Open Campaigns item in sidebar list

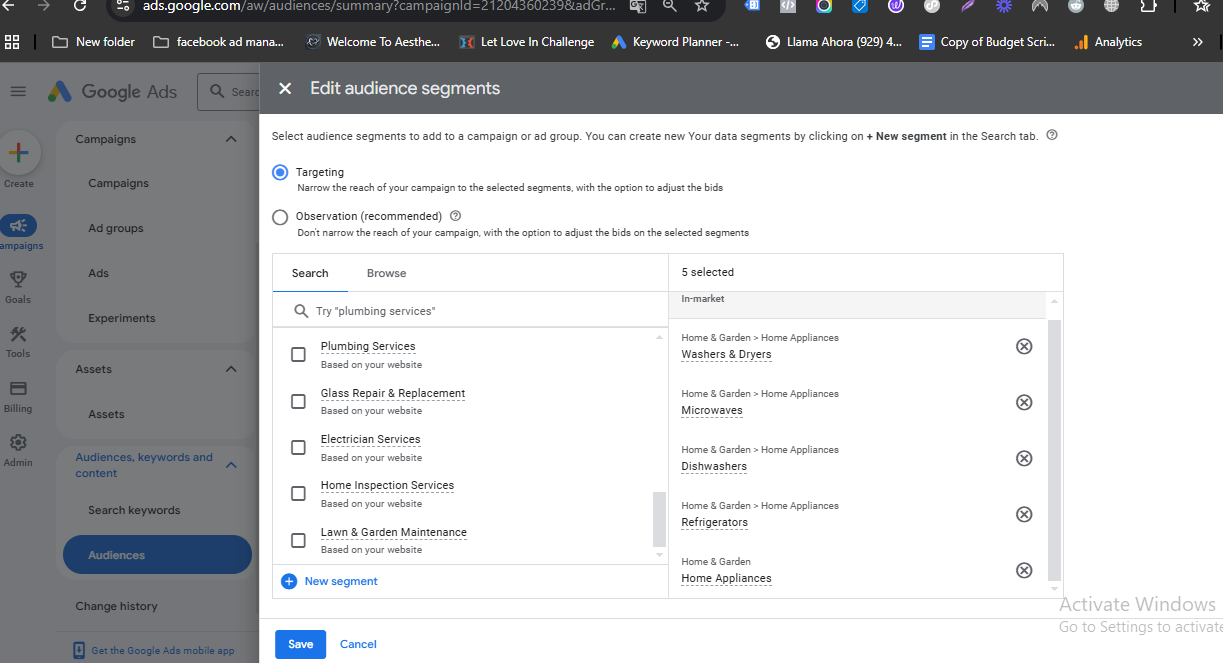(118, 183)
